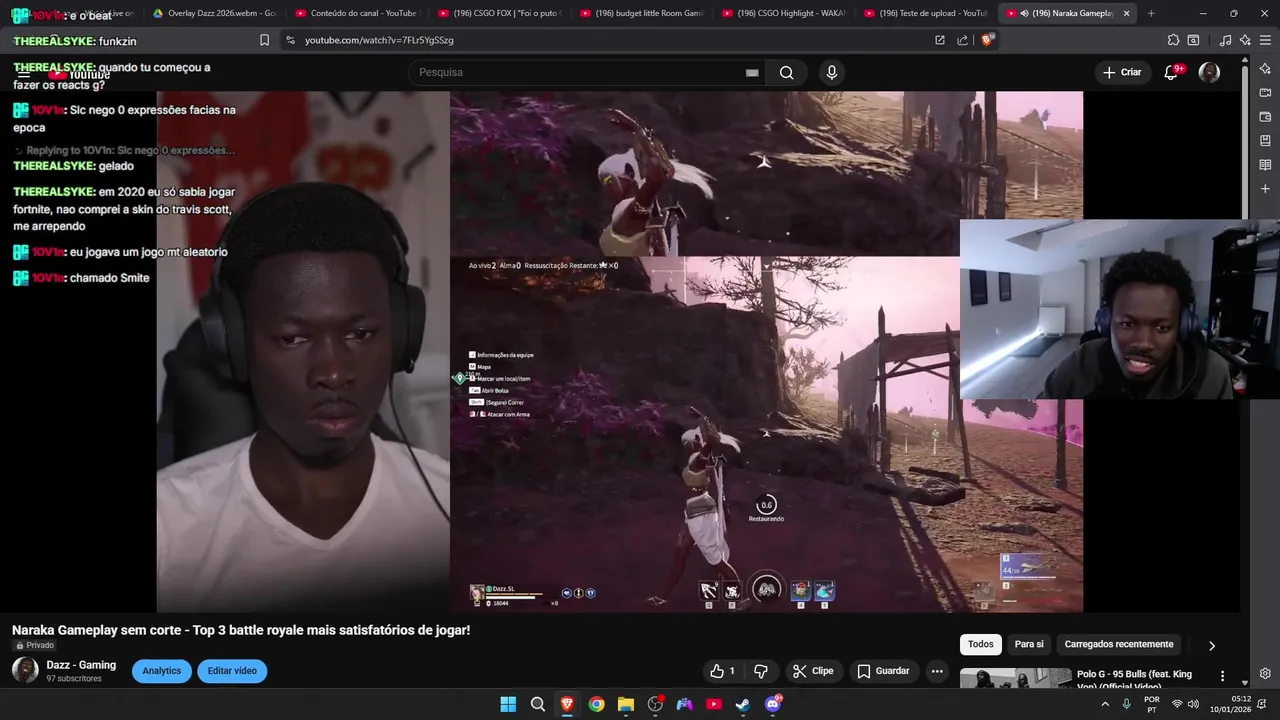Open Brave browser from taskbar
This screenshot has height=720, width=1280.
coord(567,704)
